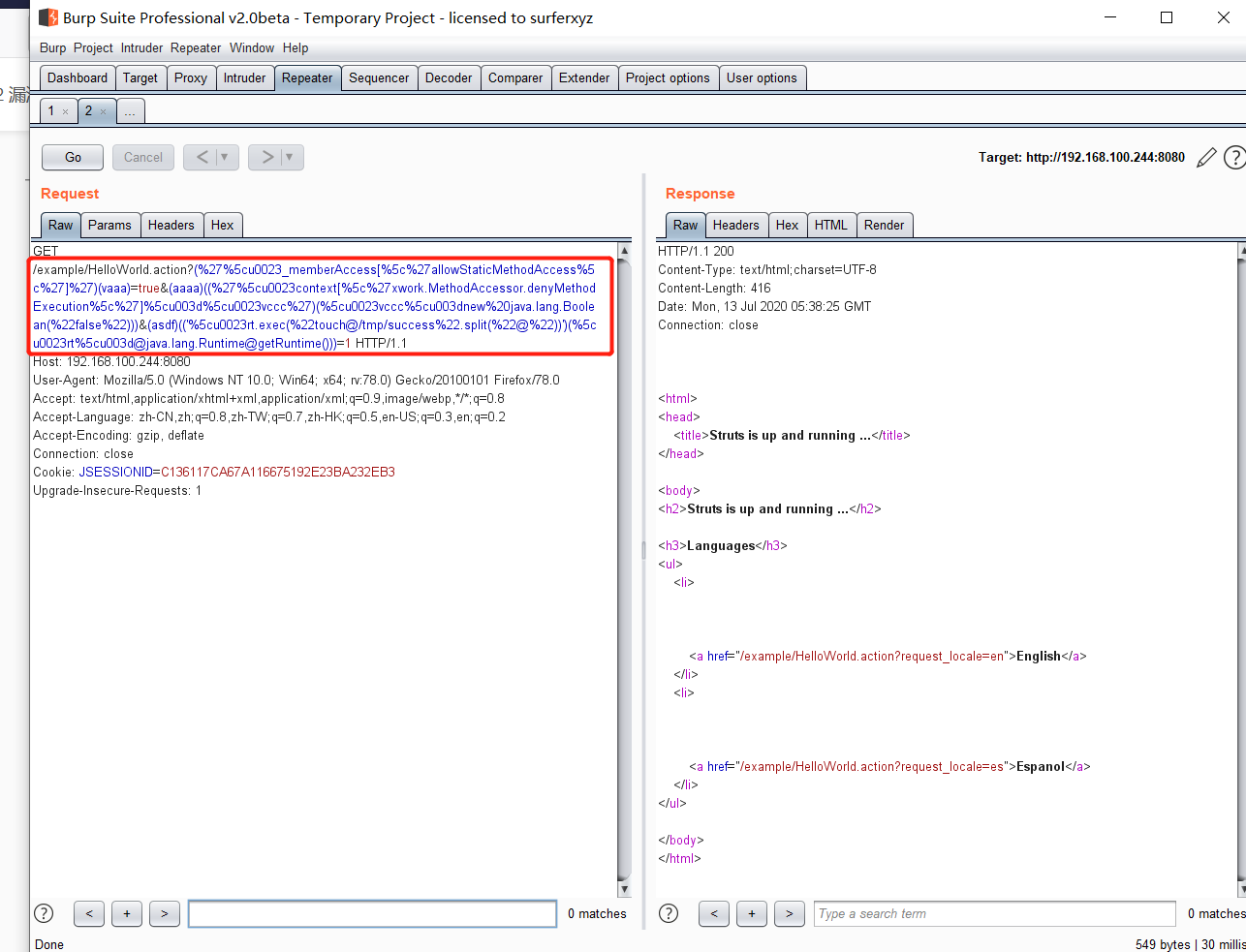Send the request with the Go button
This screenshot has width=1246, height=952.
(x=73, y=157)
